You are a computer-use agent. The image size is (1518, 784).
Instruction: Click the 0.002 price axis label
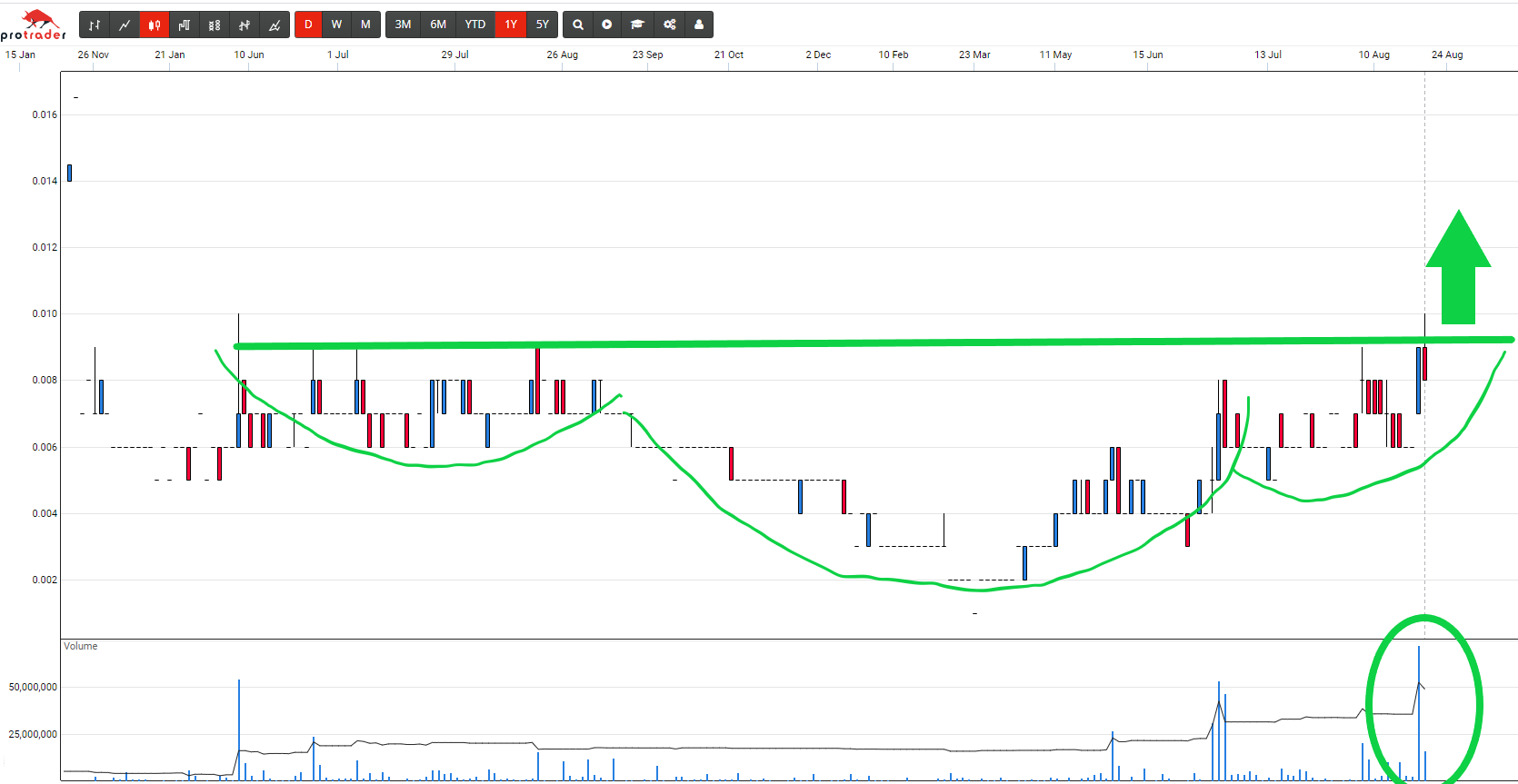tap(45, 580)
